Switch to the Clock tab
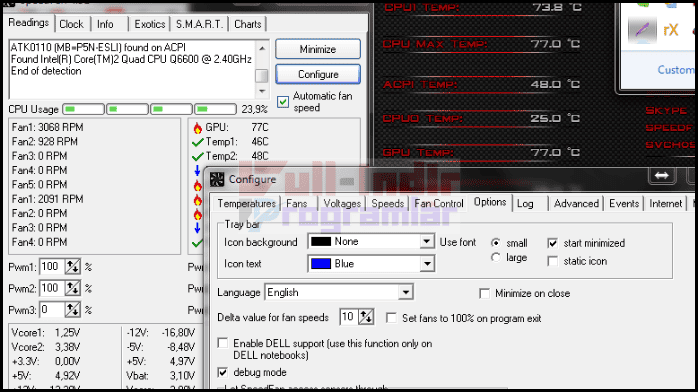 pyautogui.click(x=71, y=24)
